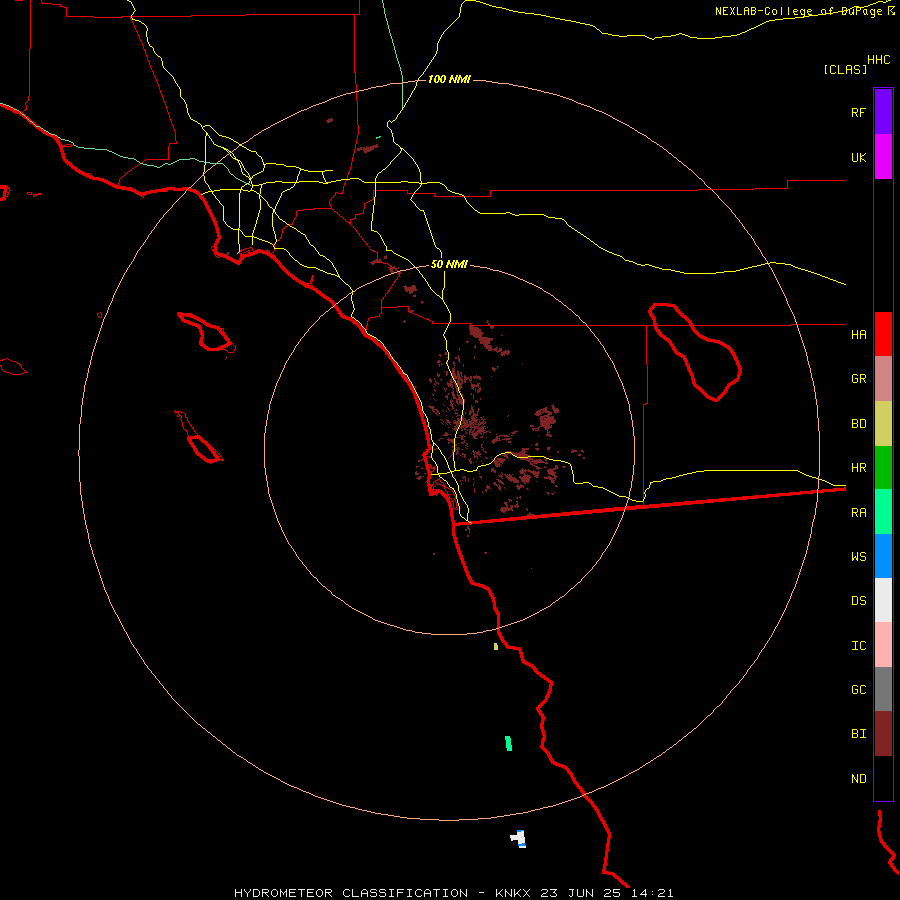Screen dimensions: 900x900
Task: Click the GC legend label
Action: pos(858,689)
